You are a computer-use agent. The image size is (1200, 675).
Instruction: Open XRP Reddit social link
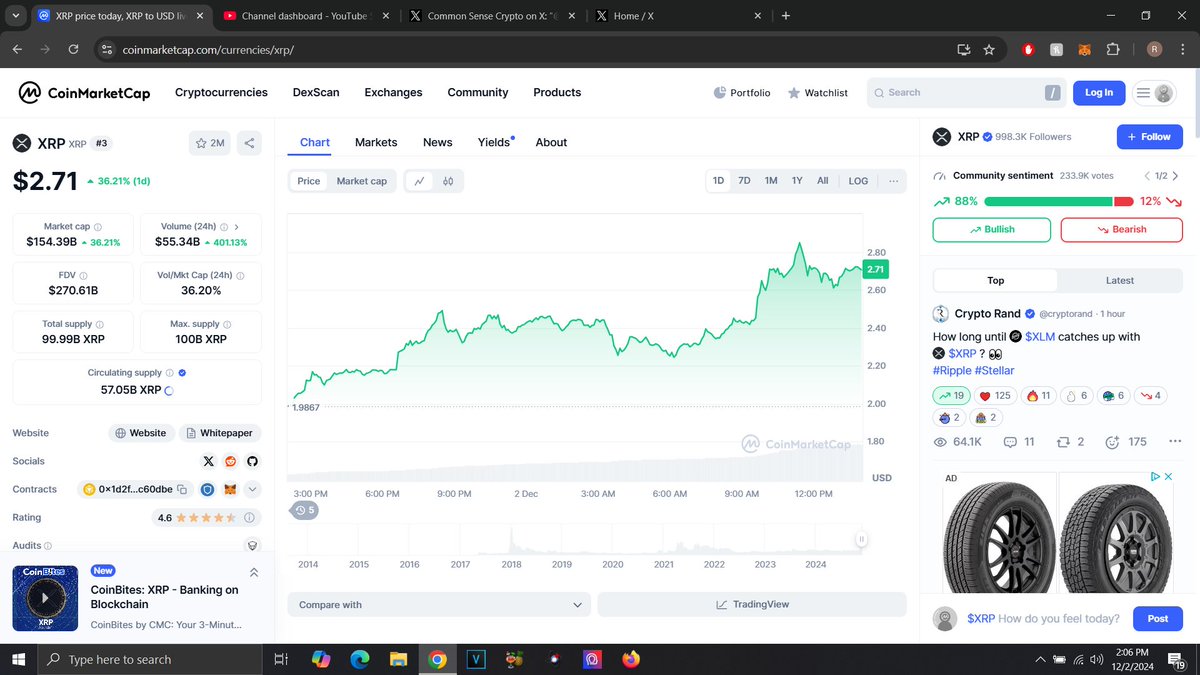(230, 461)
